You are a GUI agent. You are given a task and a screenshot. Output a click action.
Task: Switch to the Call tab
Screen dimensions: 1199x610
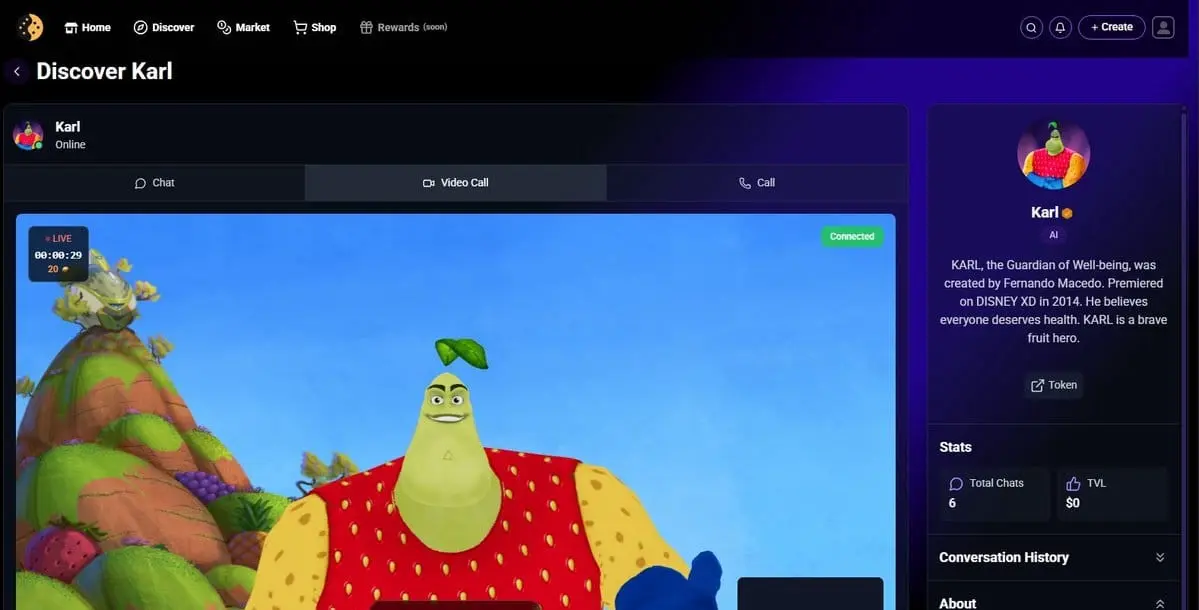(x=757, y=183)
